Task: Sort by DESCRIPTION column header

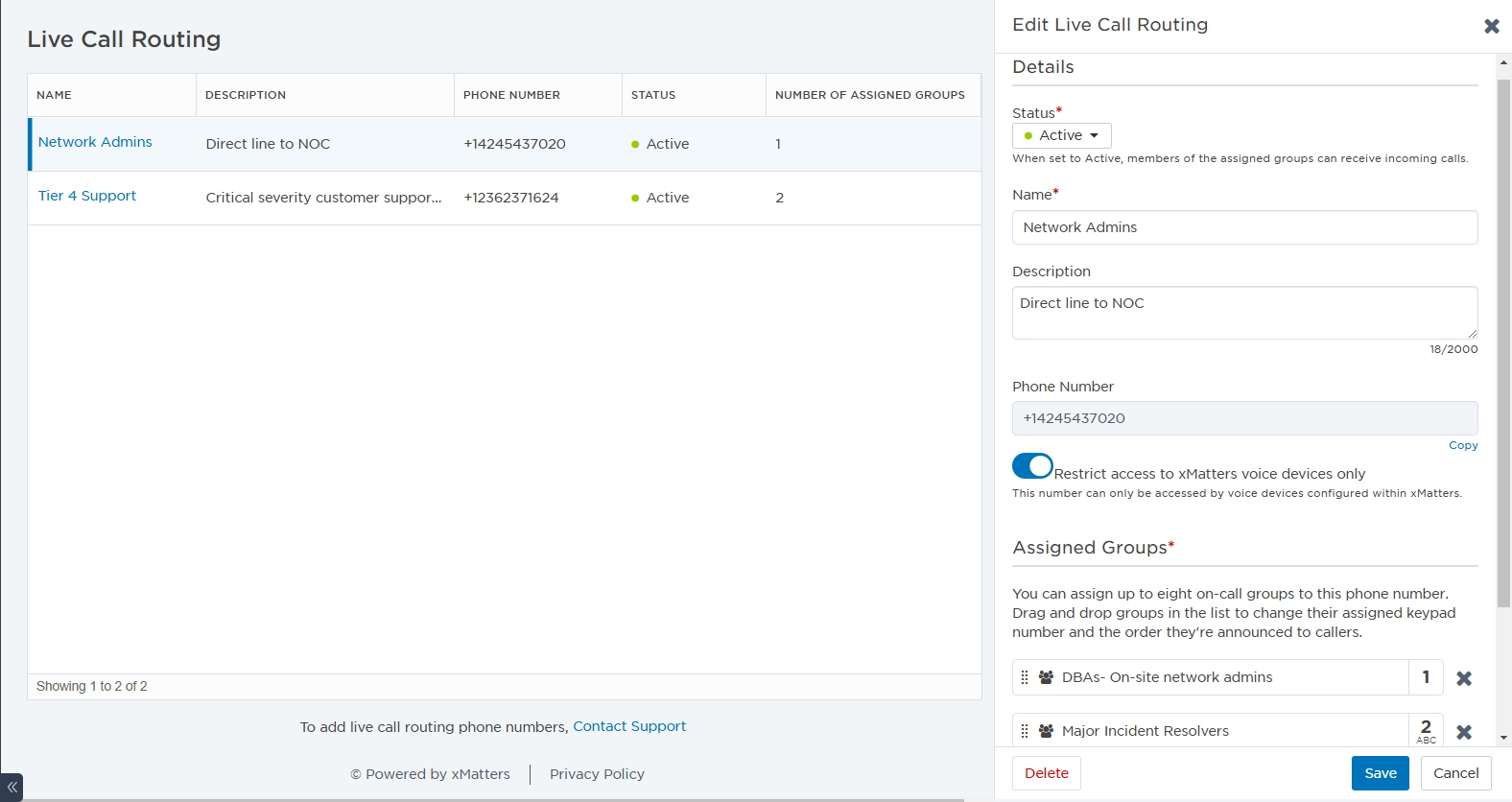Action: coord(325,95)
